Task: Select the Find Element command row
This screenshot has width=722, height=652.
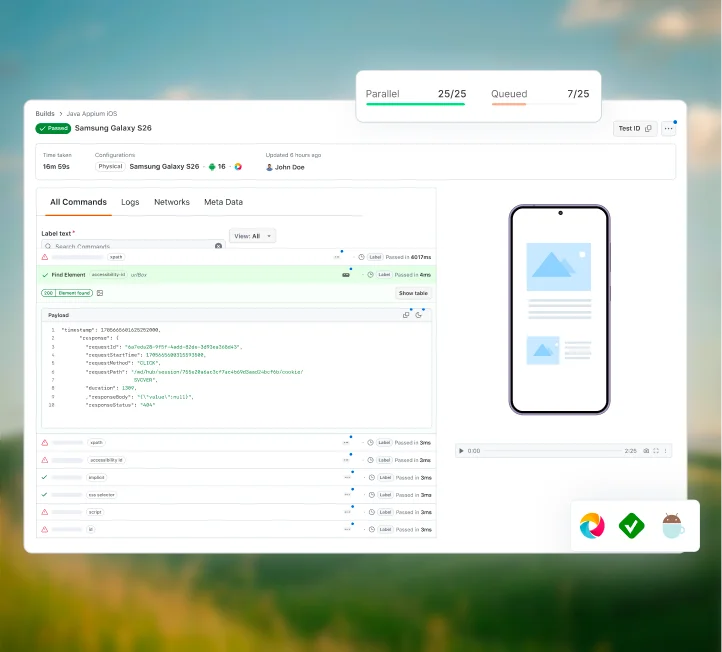Action: (x=236, y=275)
